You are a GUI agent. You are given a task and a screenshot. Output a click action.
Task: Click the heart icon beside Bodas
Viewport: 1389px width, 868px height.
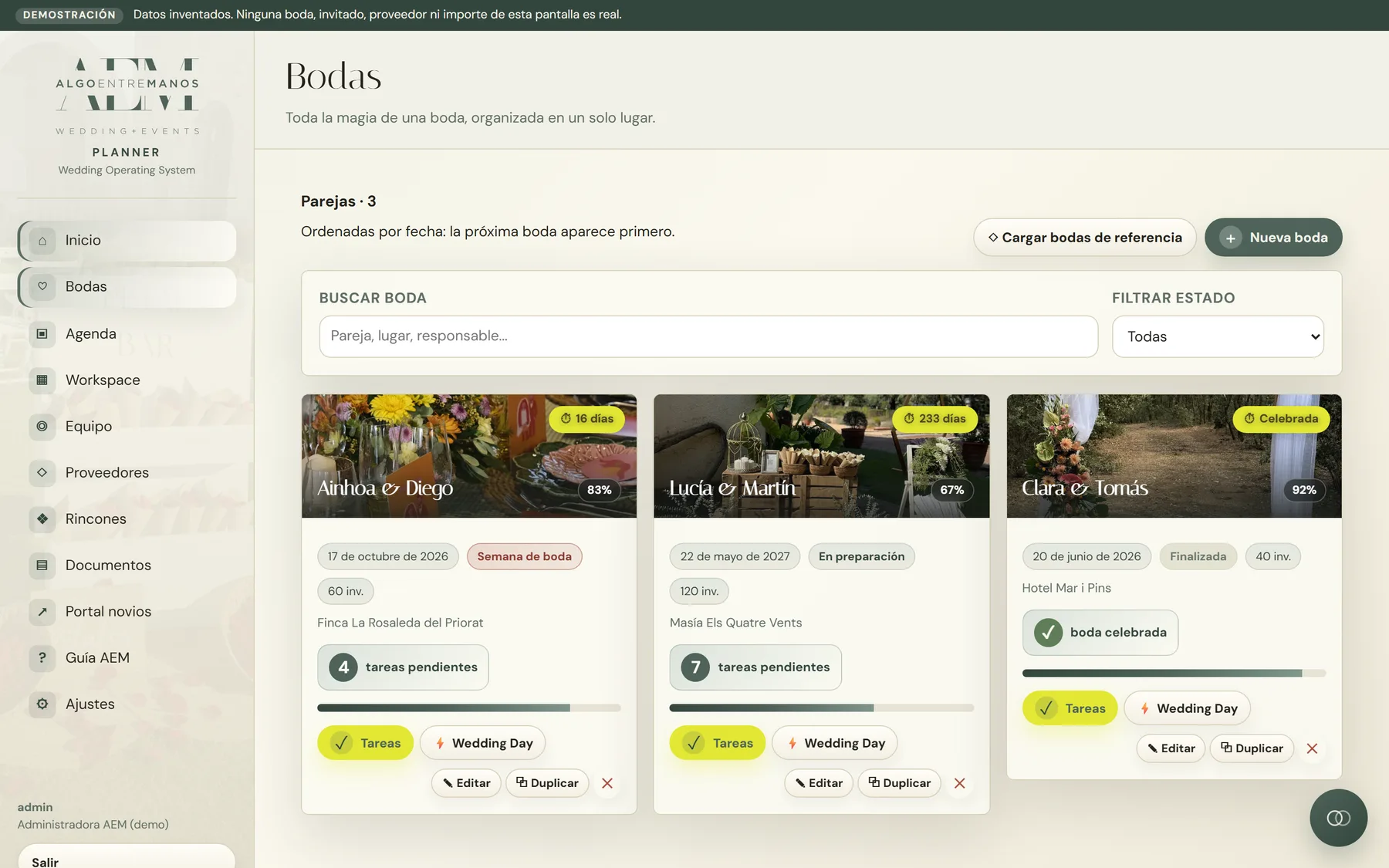tap(42, 287)
